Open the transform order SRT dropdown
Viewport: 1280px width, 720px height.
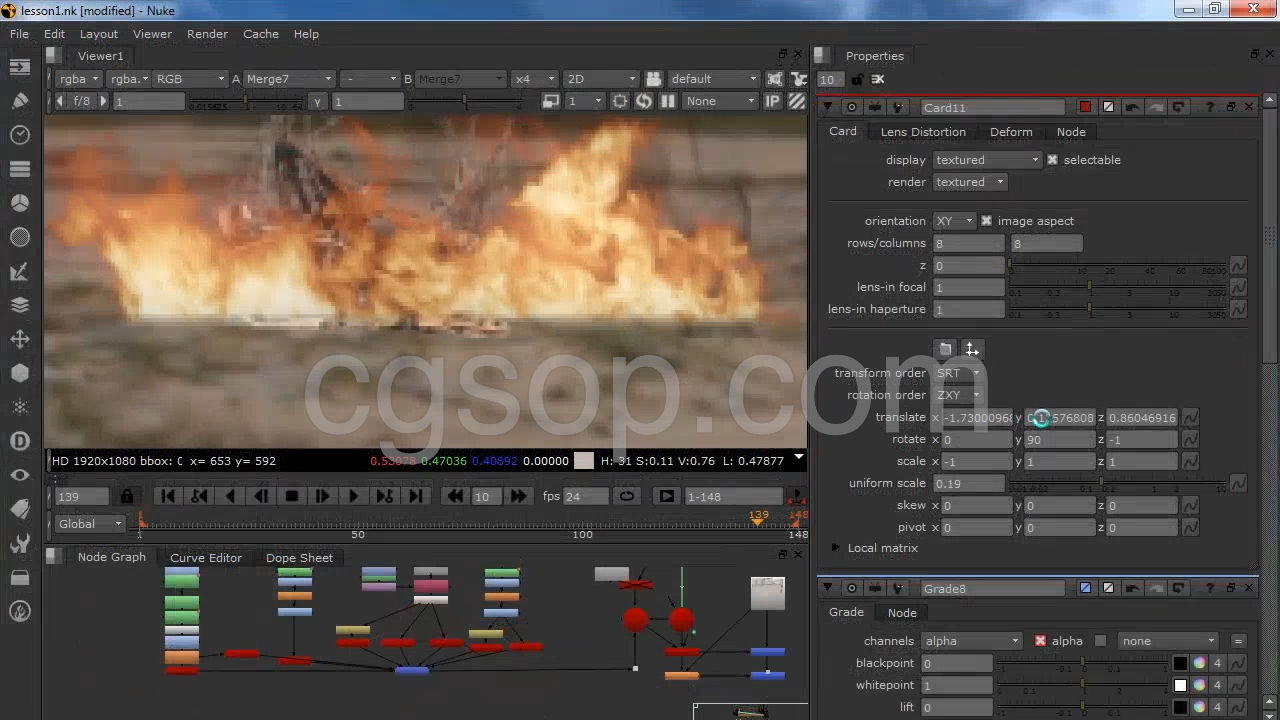959,373
